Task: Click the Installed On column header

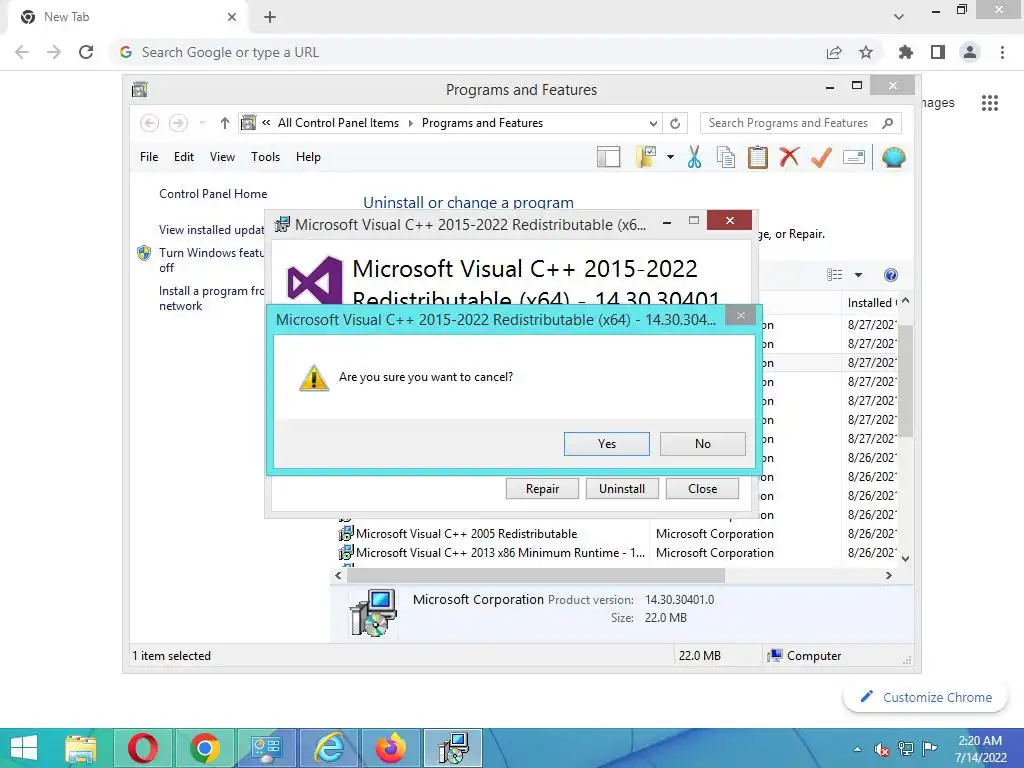Action: pos(871,302)
